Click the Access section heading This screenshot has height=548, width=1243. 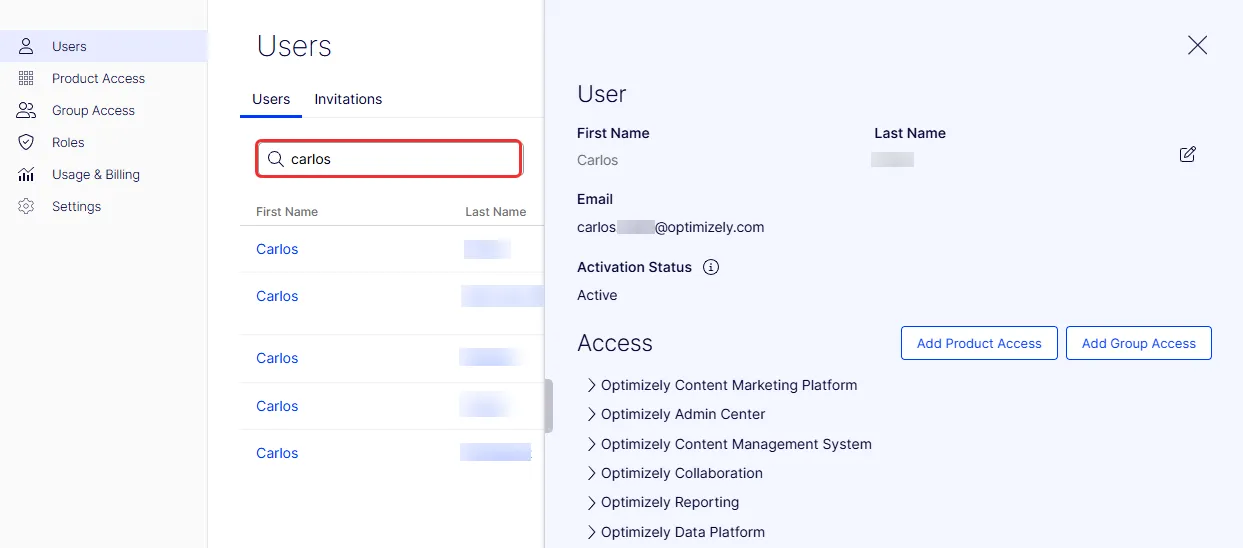(x=615, y=343)
